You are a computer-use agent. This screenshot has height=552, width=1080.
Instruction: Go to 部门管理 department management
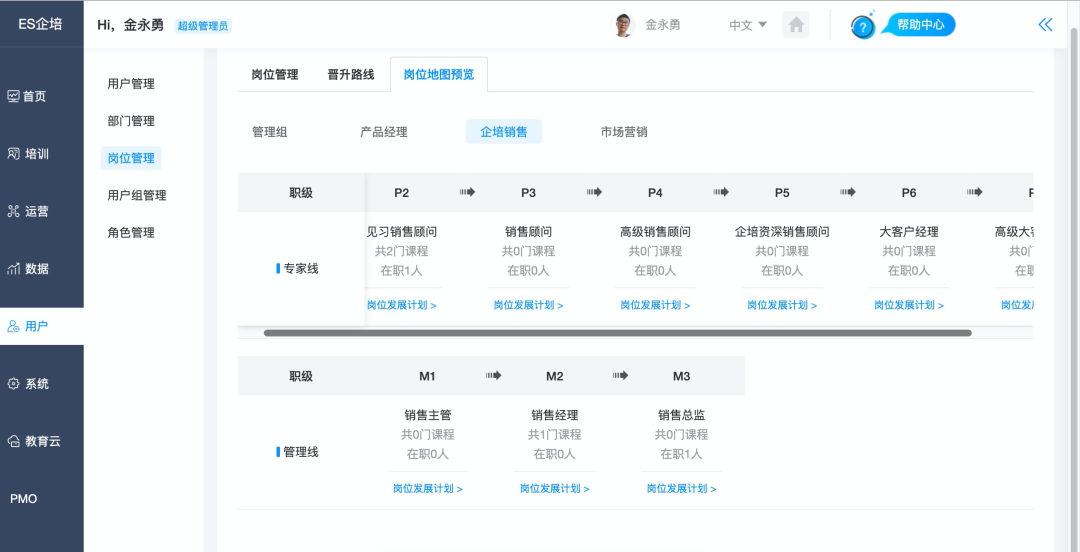[x=131, y=121]
